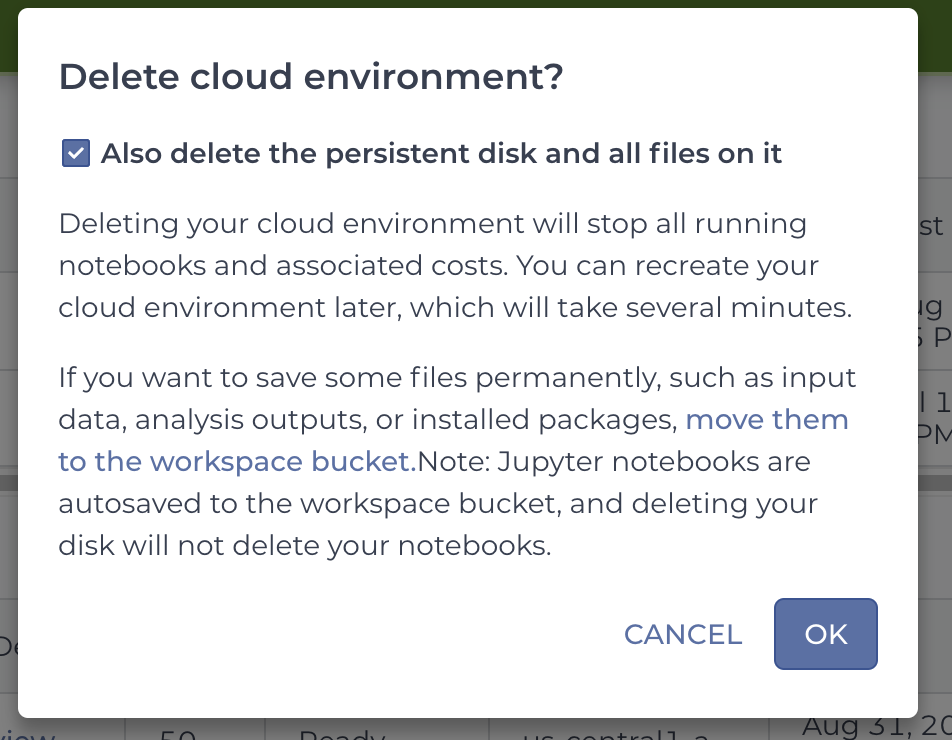Click the 'Also delete the persistent disk' label
The width and height of the screenshot is (952, 740).
pyautogui.click(x=441, y=154)
